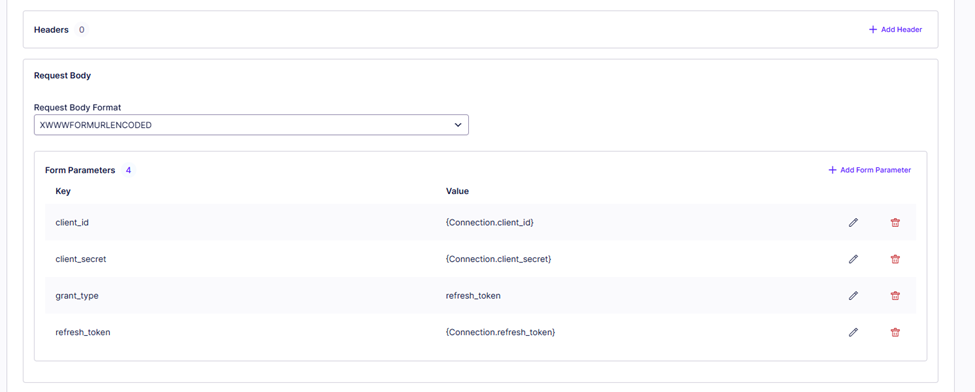Delete the refresh_token form parameter
Viewport: 975px width, 392px height.
coord(895,332)
